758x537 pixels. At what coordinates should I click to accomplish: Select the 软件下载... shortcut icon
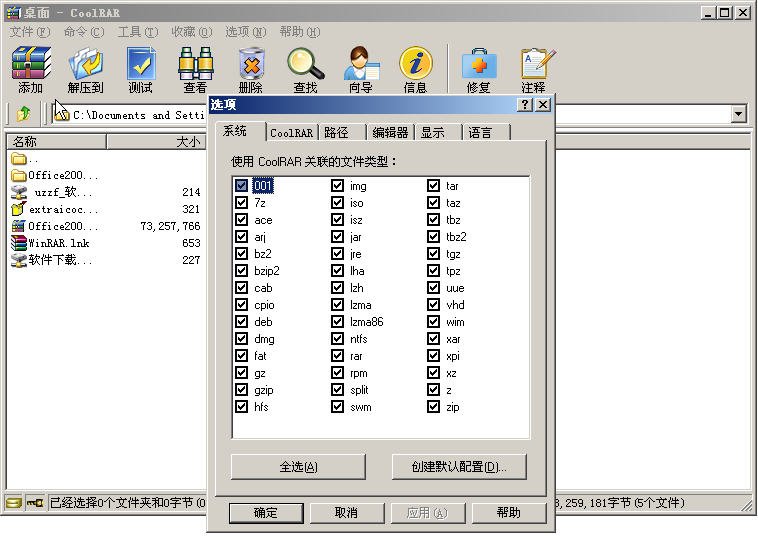pos(19,260)
